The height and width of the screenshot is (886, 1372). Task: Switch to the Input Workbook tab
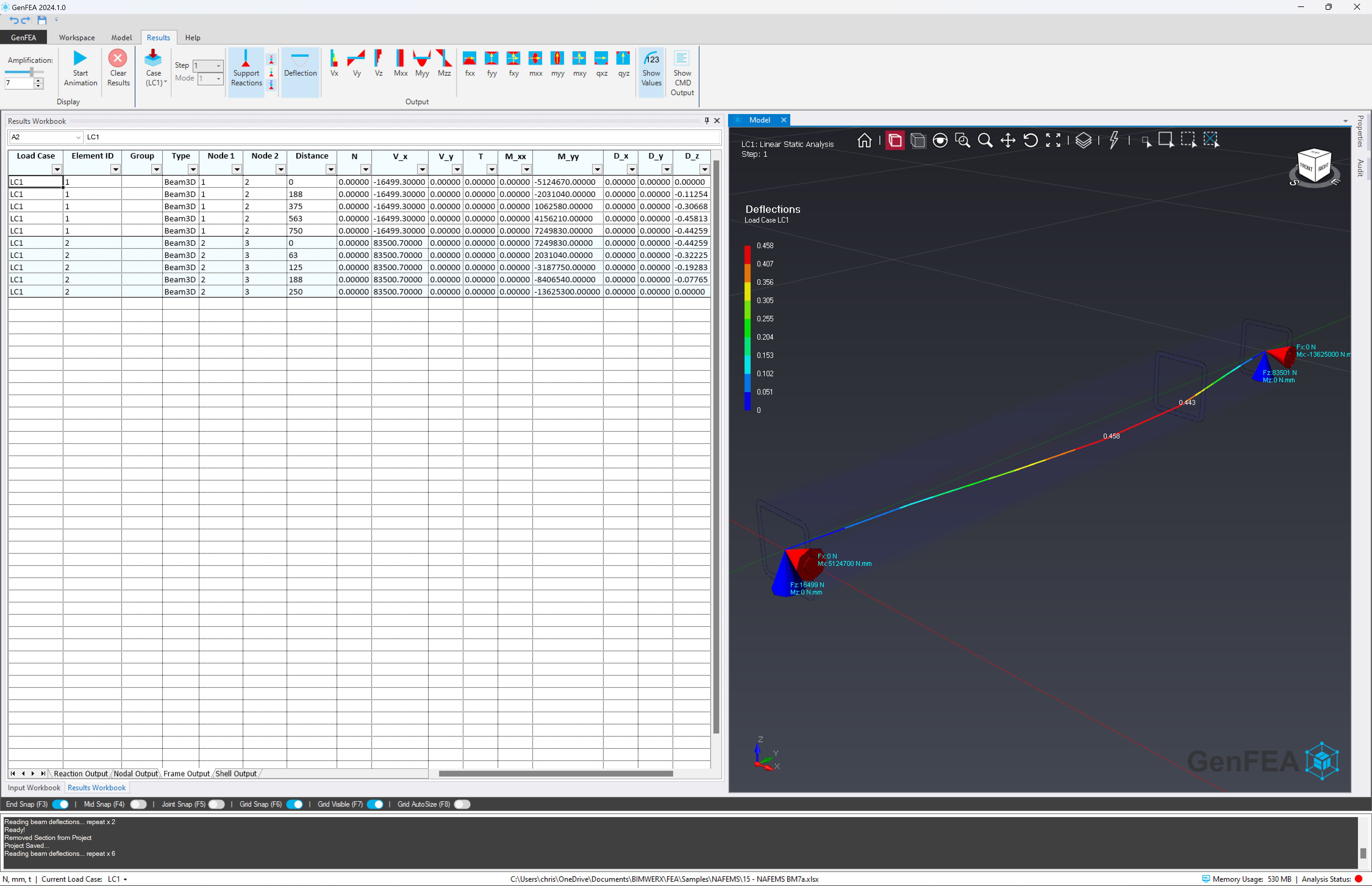[34, 788]
